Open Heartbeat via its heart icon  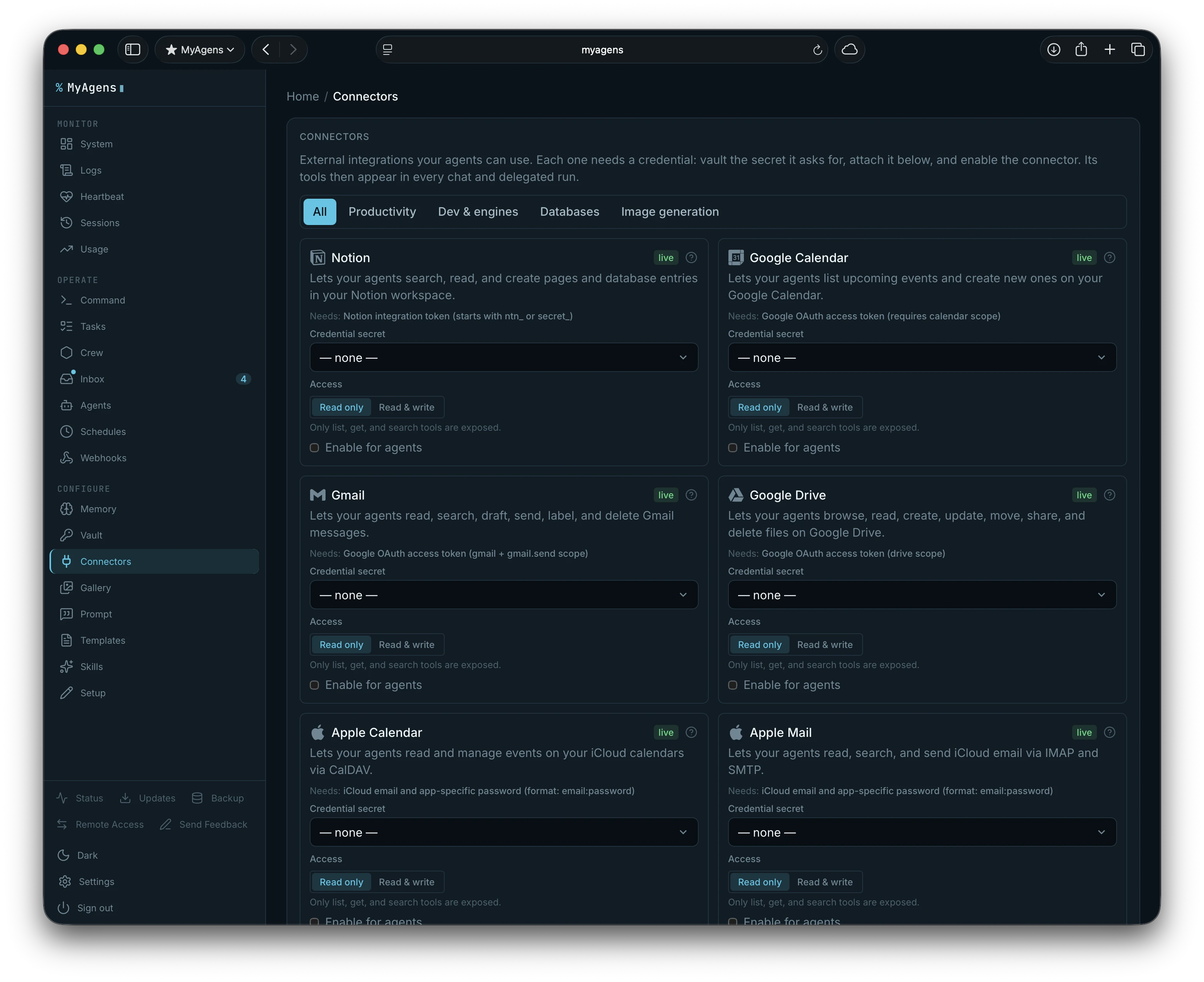tap(66, 196)
